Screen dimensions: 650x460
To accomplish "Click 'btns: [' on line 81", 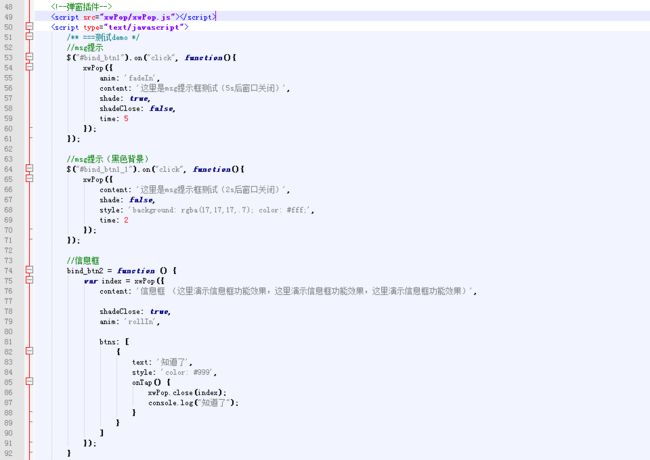I will 114,341.
